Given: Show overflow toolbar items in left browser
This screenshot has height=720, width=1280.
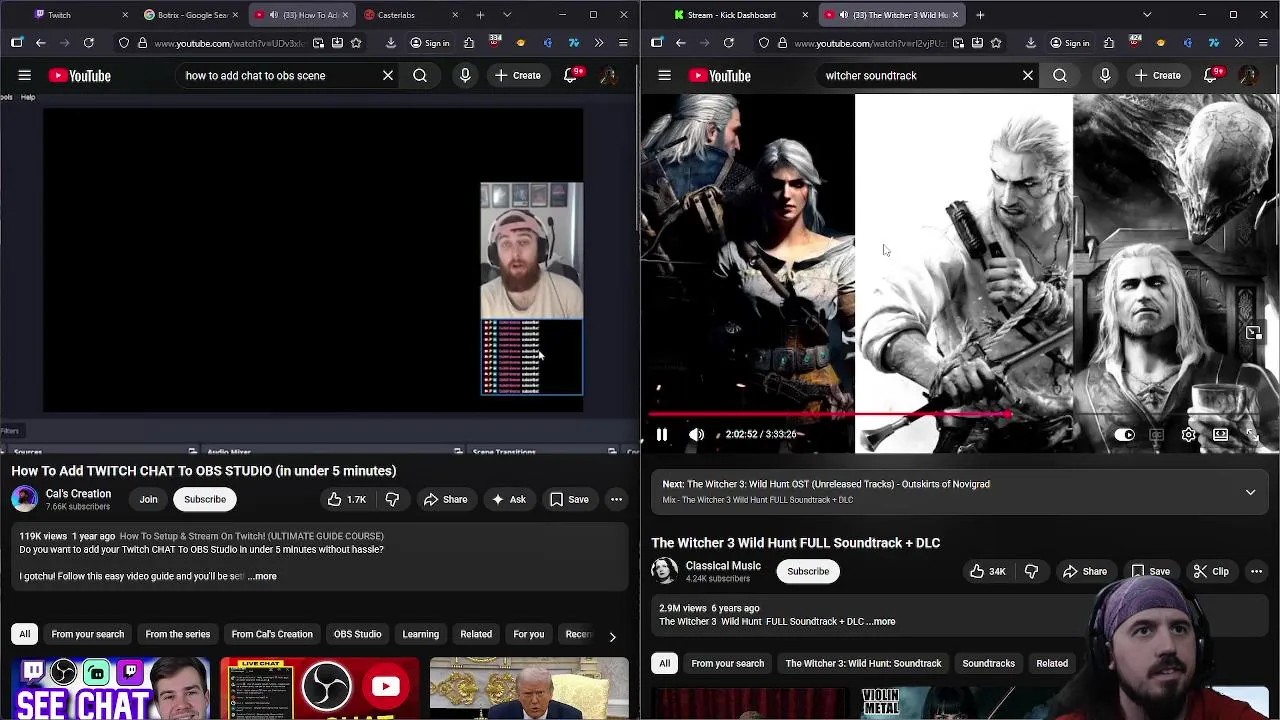Looking at the screenshot, I should coord(598,43).
